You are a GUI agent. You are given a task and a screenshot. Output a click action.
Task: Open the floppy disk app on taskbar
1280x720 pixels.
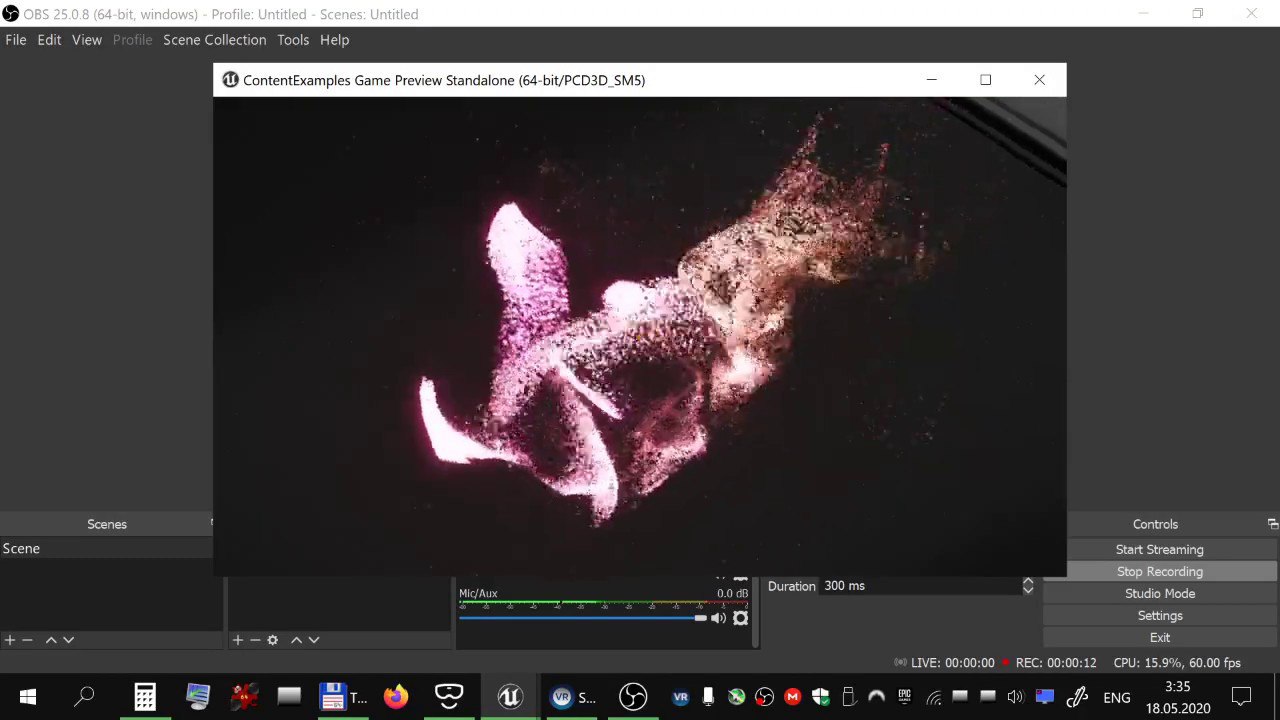tap(343, 697)
